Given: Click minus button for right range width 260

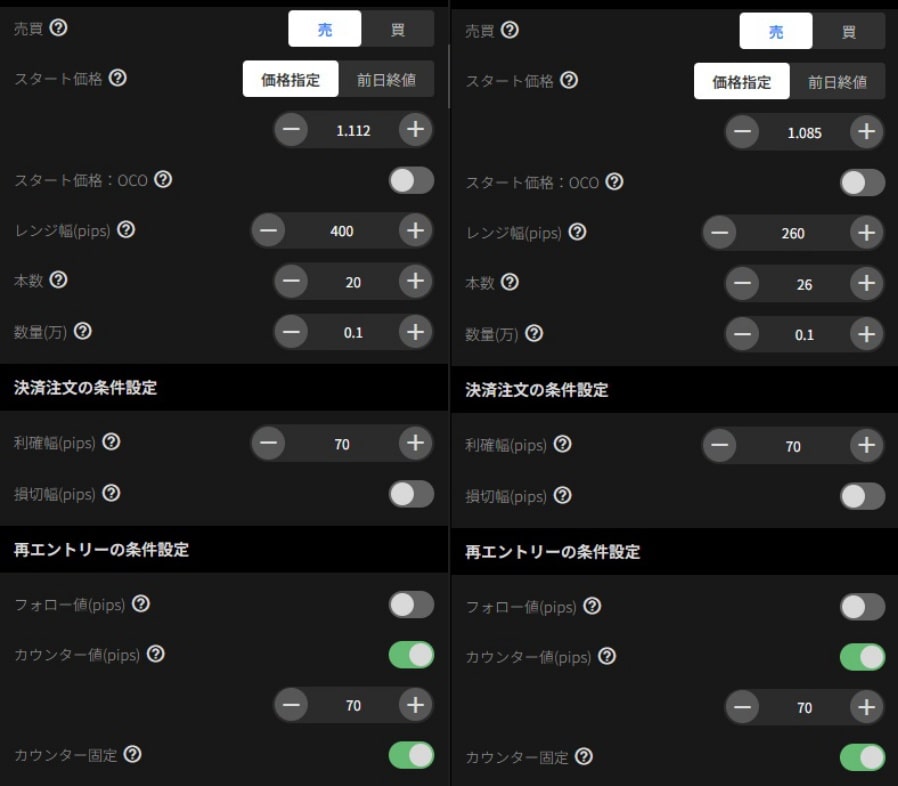Looking at the screenshot, I should (x=719, y=233).
